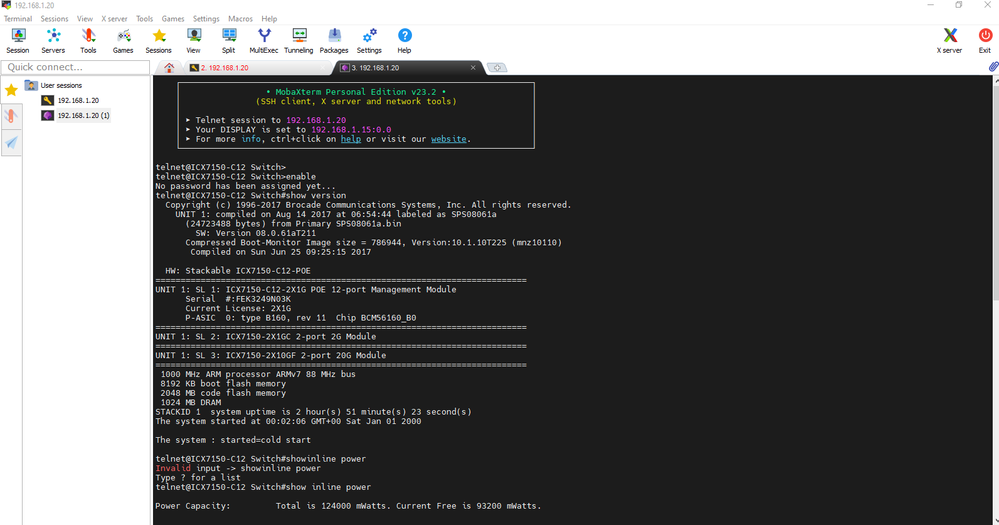Open the paper-plane Macros sidebar tab
The image size is (999, 525).
tap(11, 143)
